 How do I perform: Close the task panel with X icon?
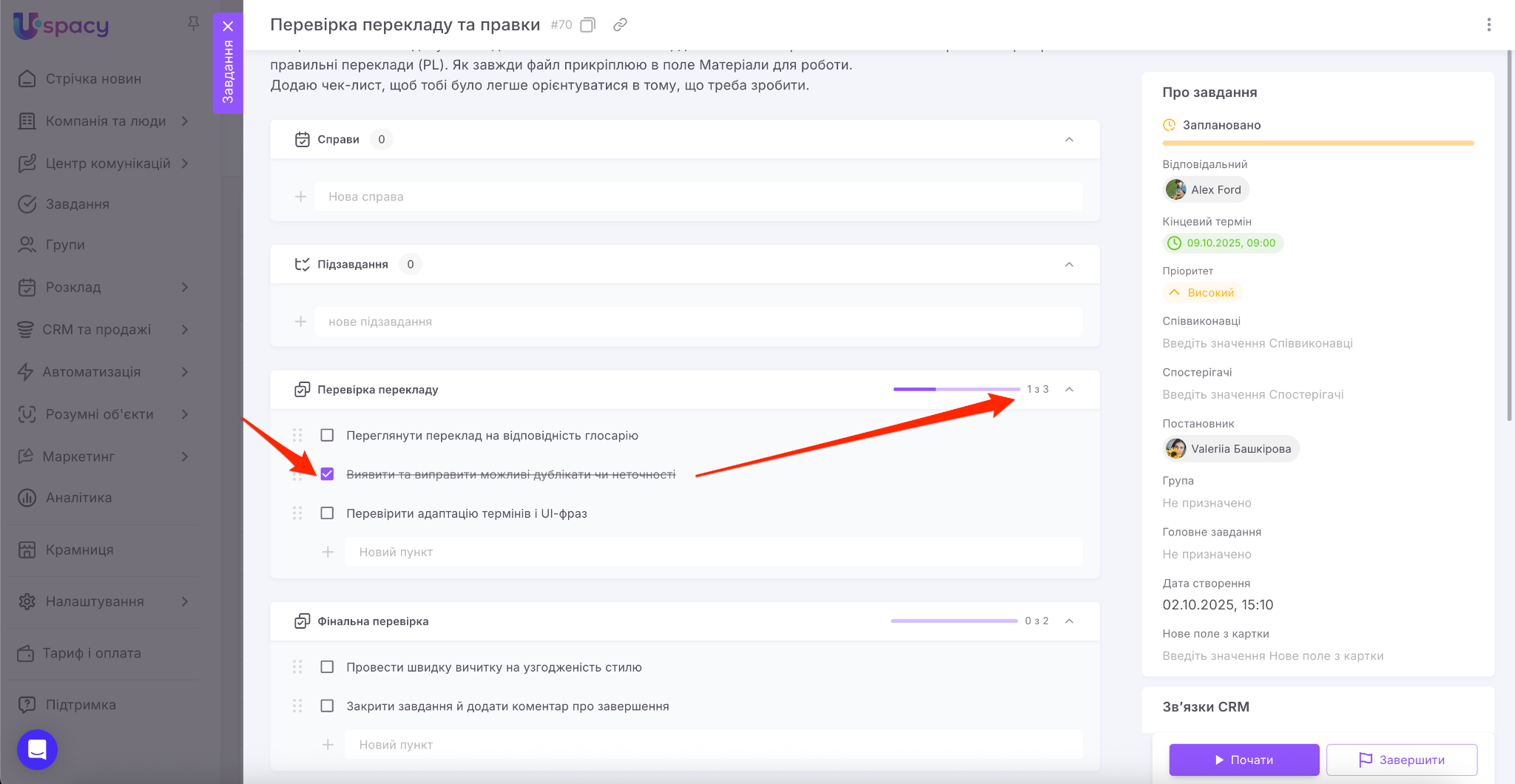(x=228, y=26)
